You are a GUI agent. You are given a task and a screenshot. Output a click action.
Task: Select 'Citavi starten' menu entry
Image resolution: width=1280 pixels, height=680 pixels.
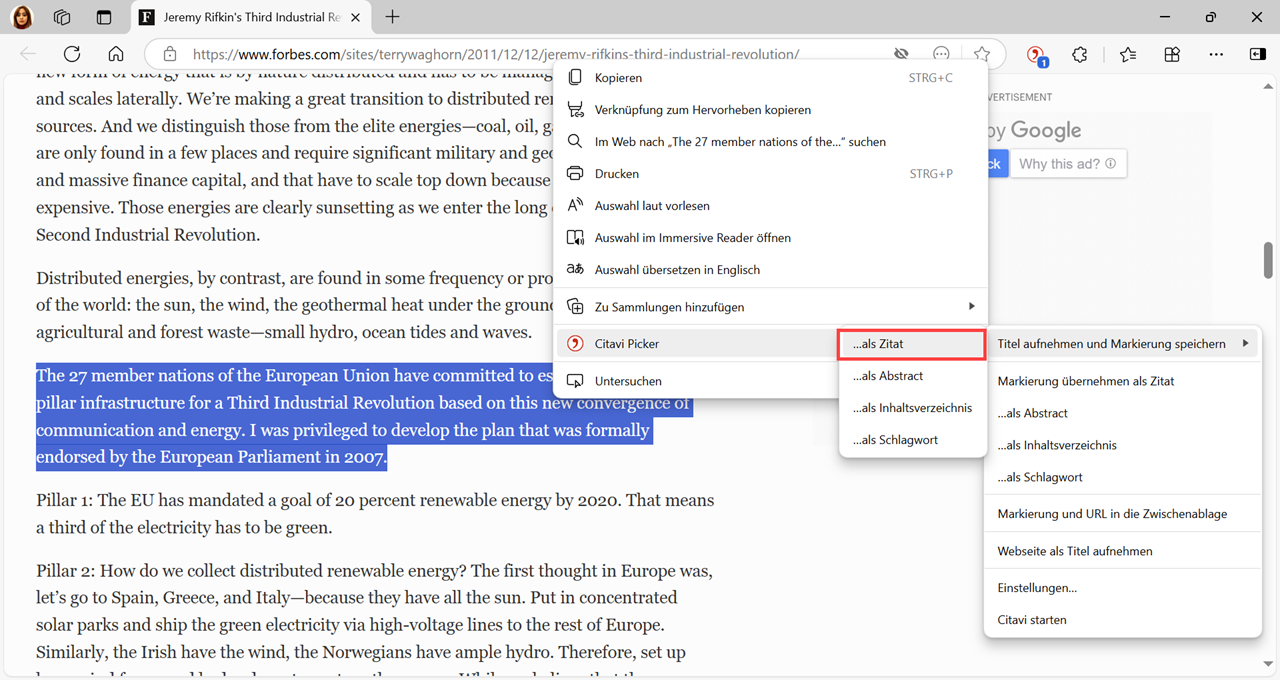click(x=1032, y=620)
